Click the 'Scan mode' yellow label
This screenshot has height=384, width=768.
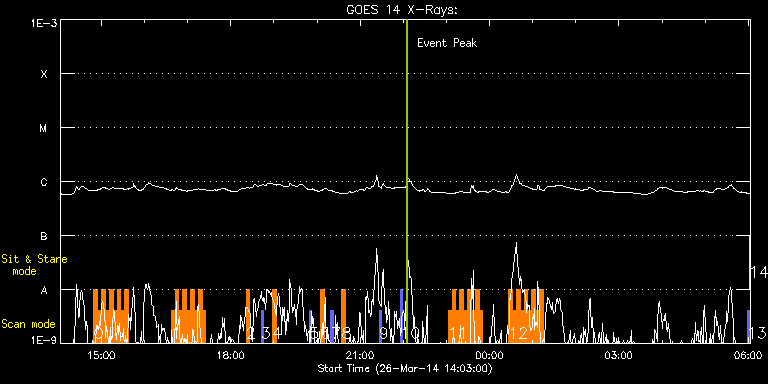[28, 324]
